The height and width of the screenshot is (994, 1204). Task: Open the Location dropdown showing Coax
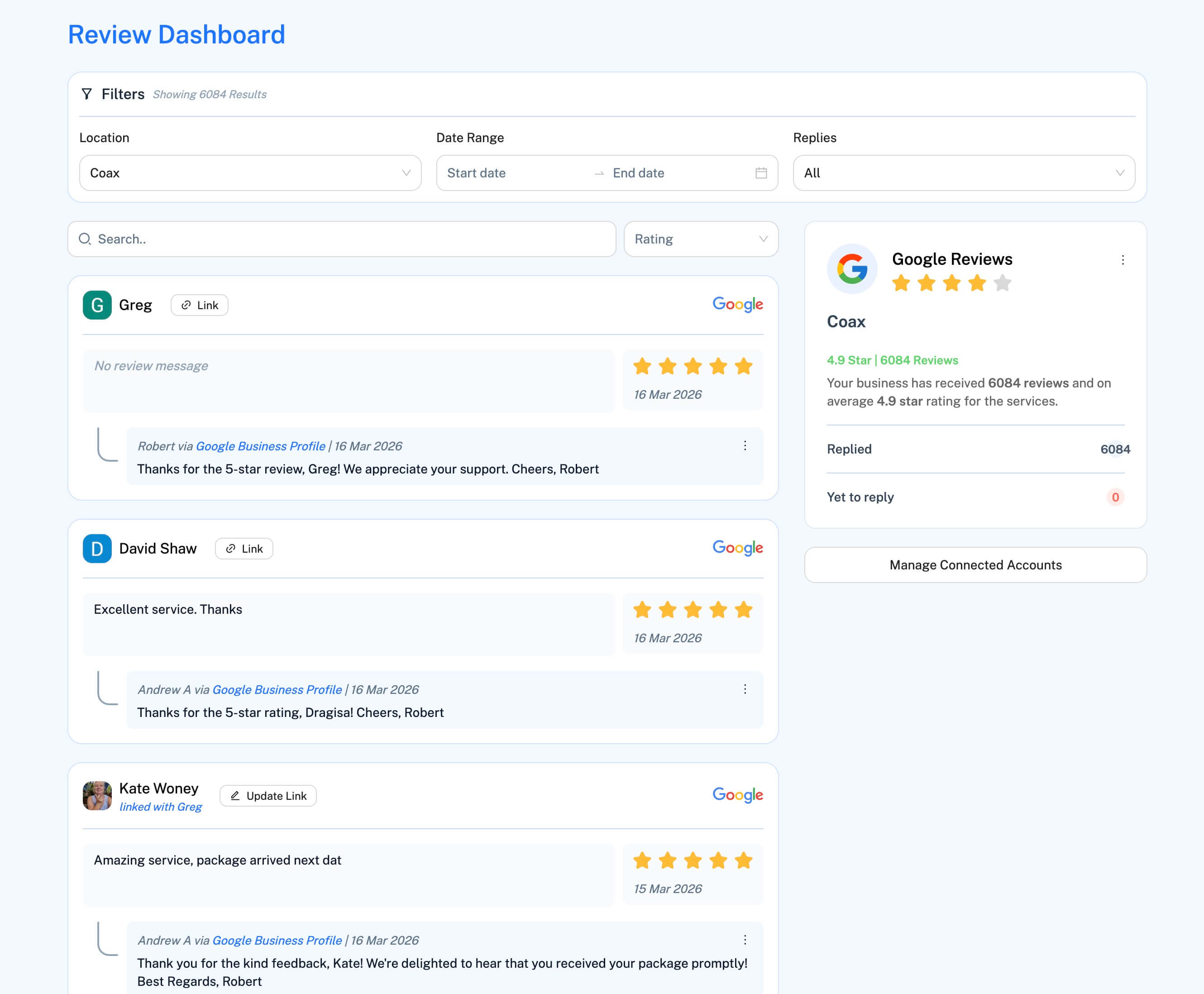point(250,172)
